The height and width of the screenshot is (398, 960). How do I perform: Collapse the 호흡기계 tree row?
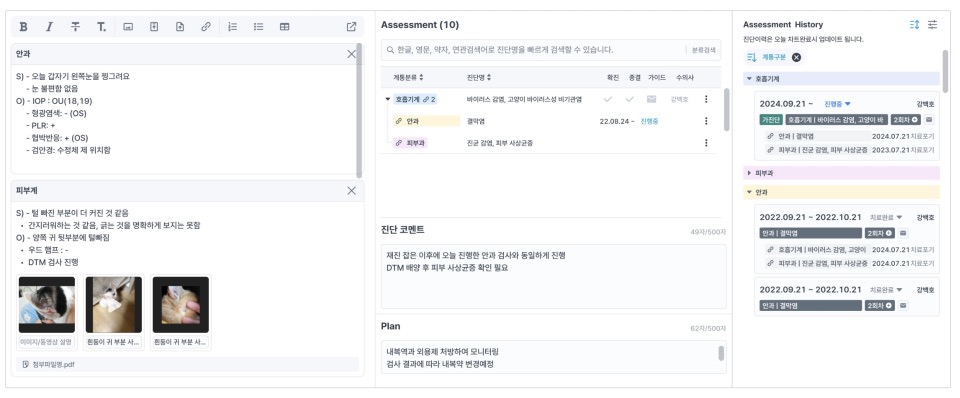click(x=387, y=99)
